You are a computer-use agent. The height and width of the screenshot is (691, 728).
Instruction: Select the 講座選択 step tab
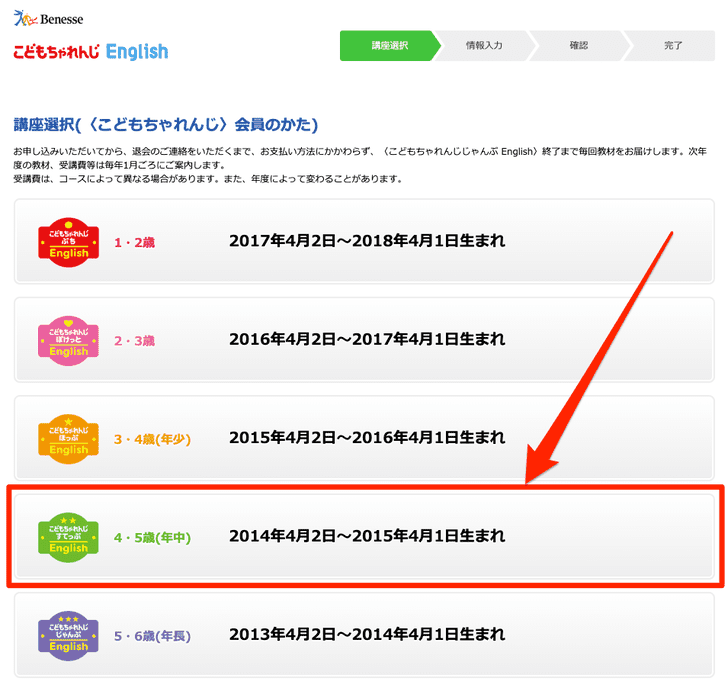coord(390,46)
